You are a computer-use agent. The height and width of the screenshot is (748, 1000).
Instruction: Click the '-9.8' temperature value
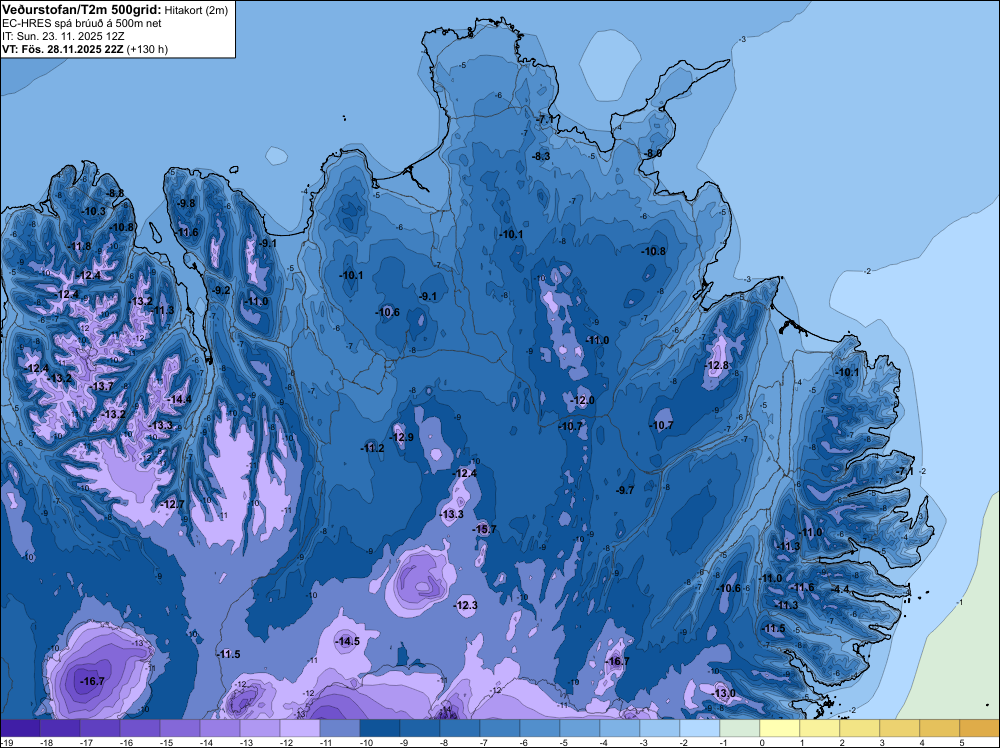click(186, 203)
